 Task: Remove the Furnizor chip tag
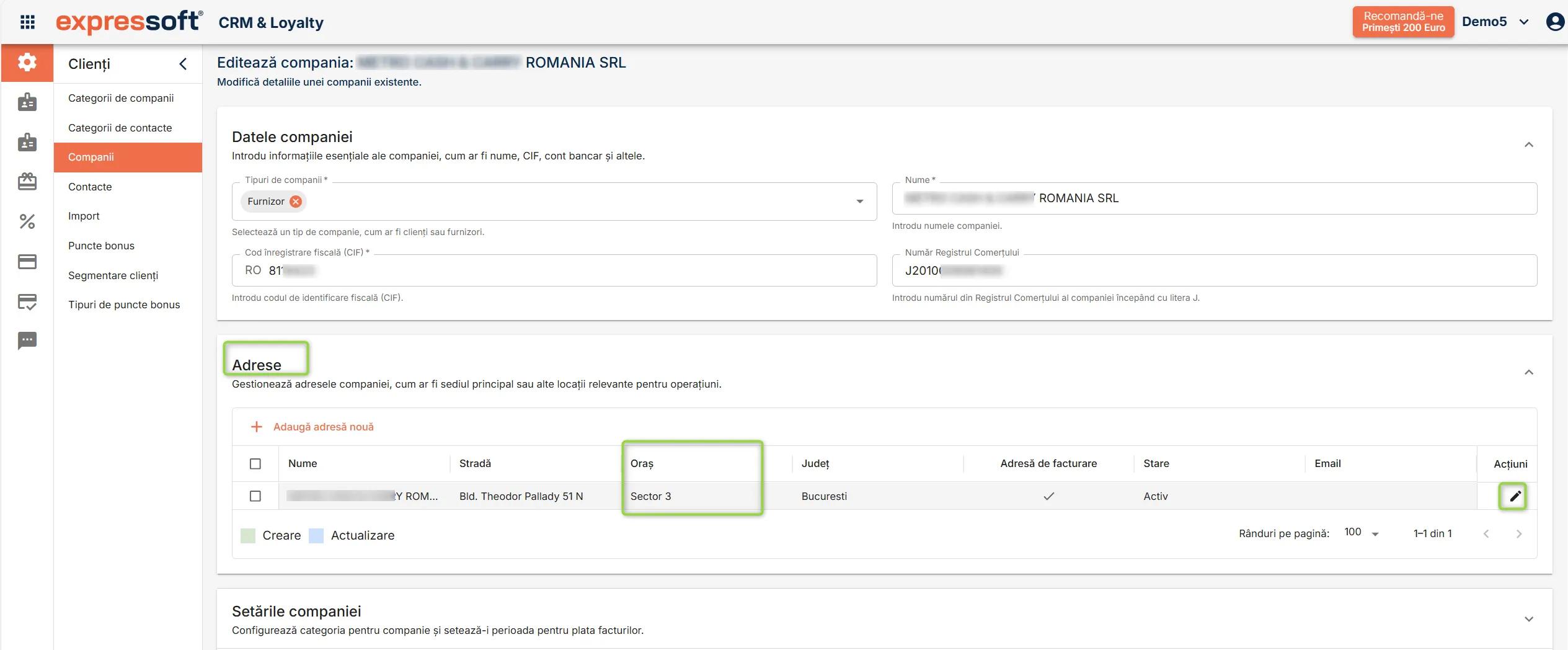pyautogui.click(x=296, y=202)
